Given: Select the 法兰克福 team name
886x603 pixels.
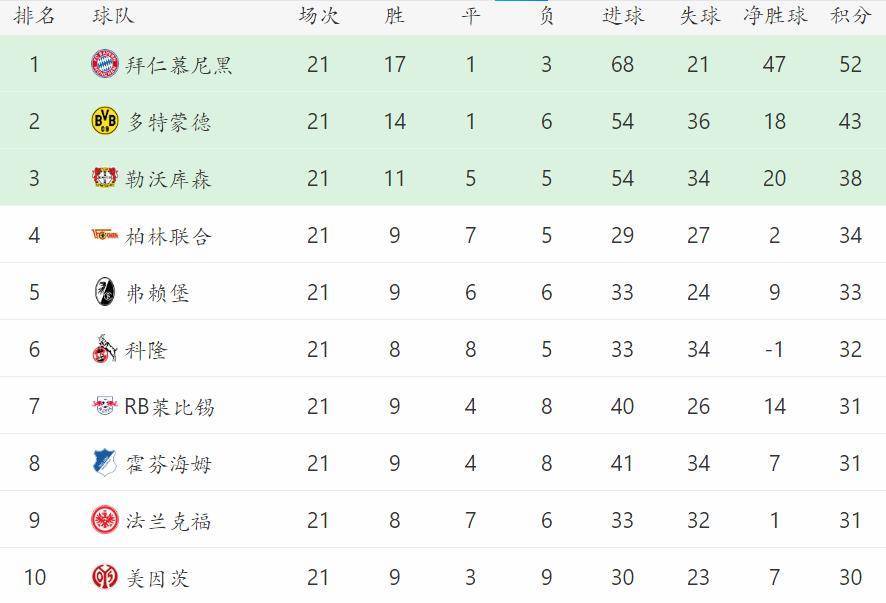Looking at the screenshot, I should tap(168, 520).
